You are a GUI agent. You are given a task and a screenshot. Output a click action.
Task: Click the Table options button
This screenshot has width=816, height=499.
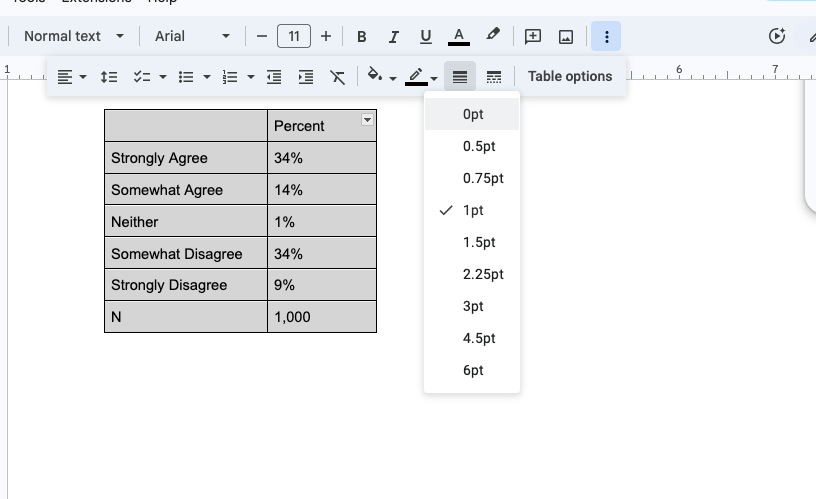pyautogui.click(x=570, y=76)
